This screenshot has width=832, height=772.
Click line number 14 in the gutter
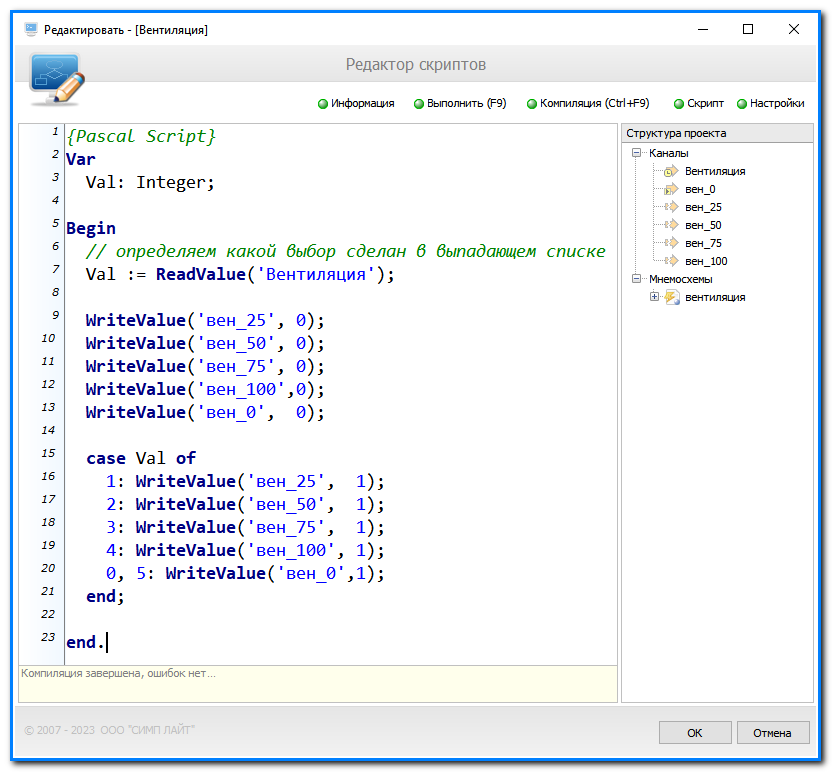48,430
